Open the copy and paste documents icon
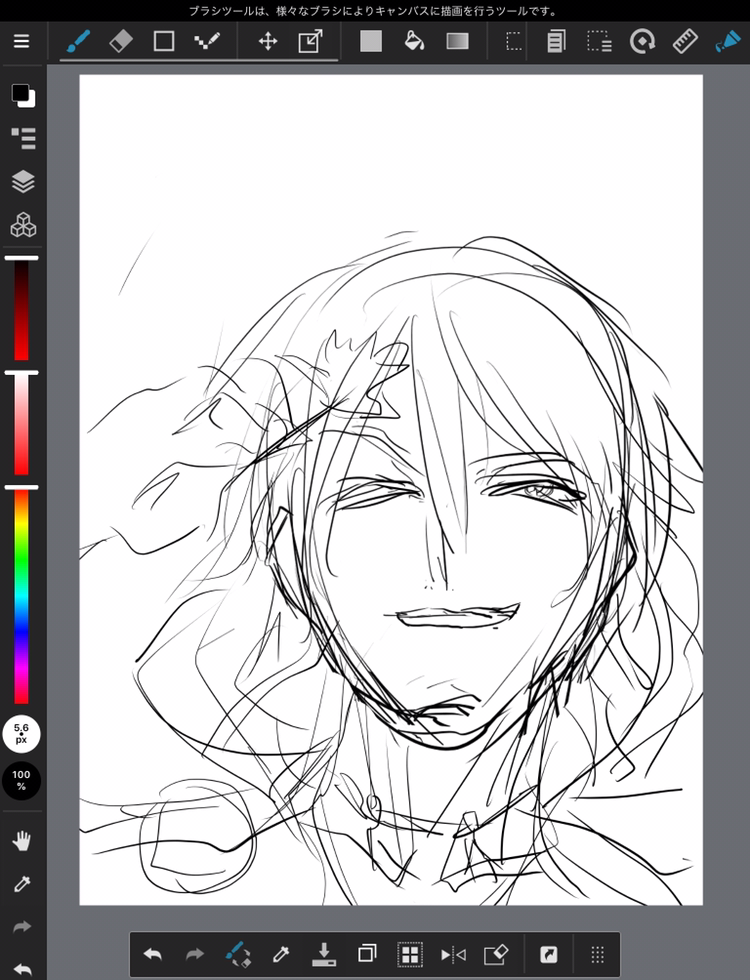Viewport: 750px width, 980px height. (556, 41)
